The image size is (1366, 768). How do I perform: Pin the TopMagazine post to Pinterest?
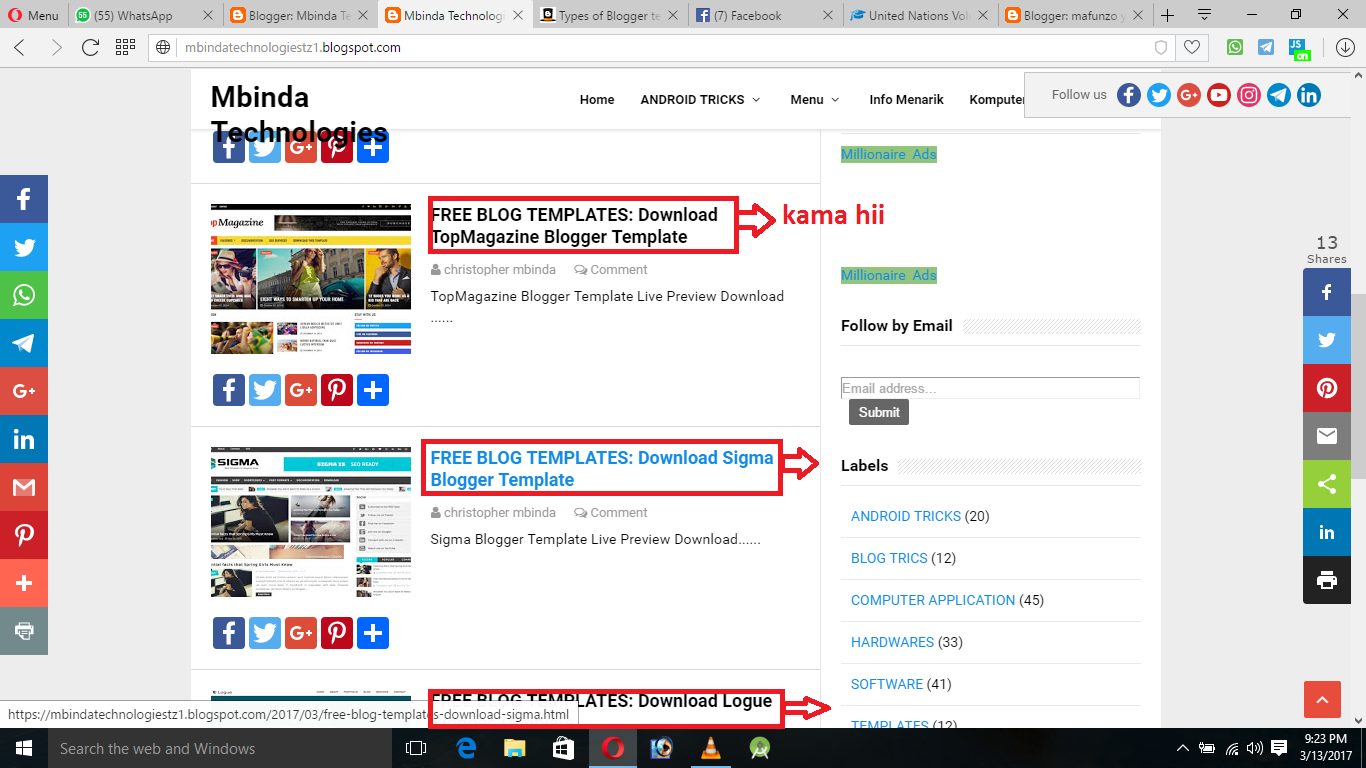click(337, 390)
